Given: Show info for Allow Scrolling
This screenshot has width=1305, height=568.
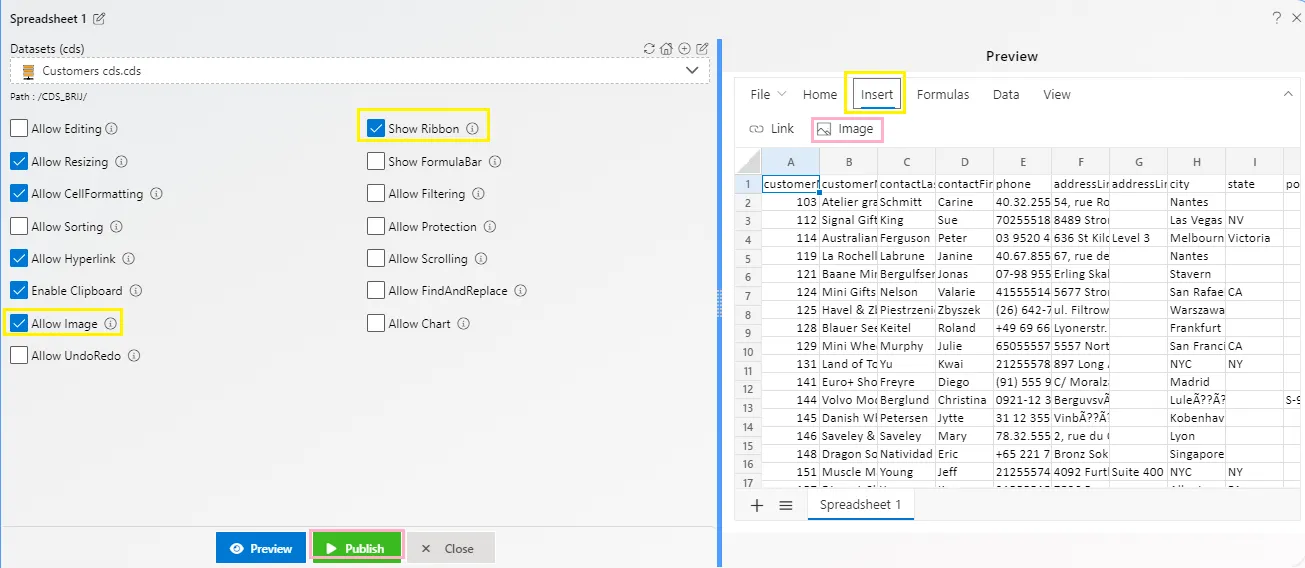Looking at the screenshot, I should coord(480,259).
